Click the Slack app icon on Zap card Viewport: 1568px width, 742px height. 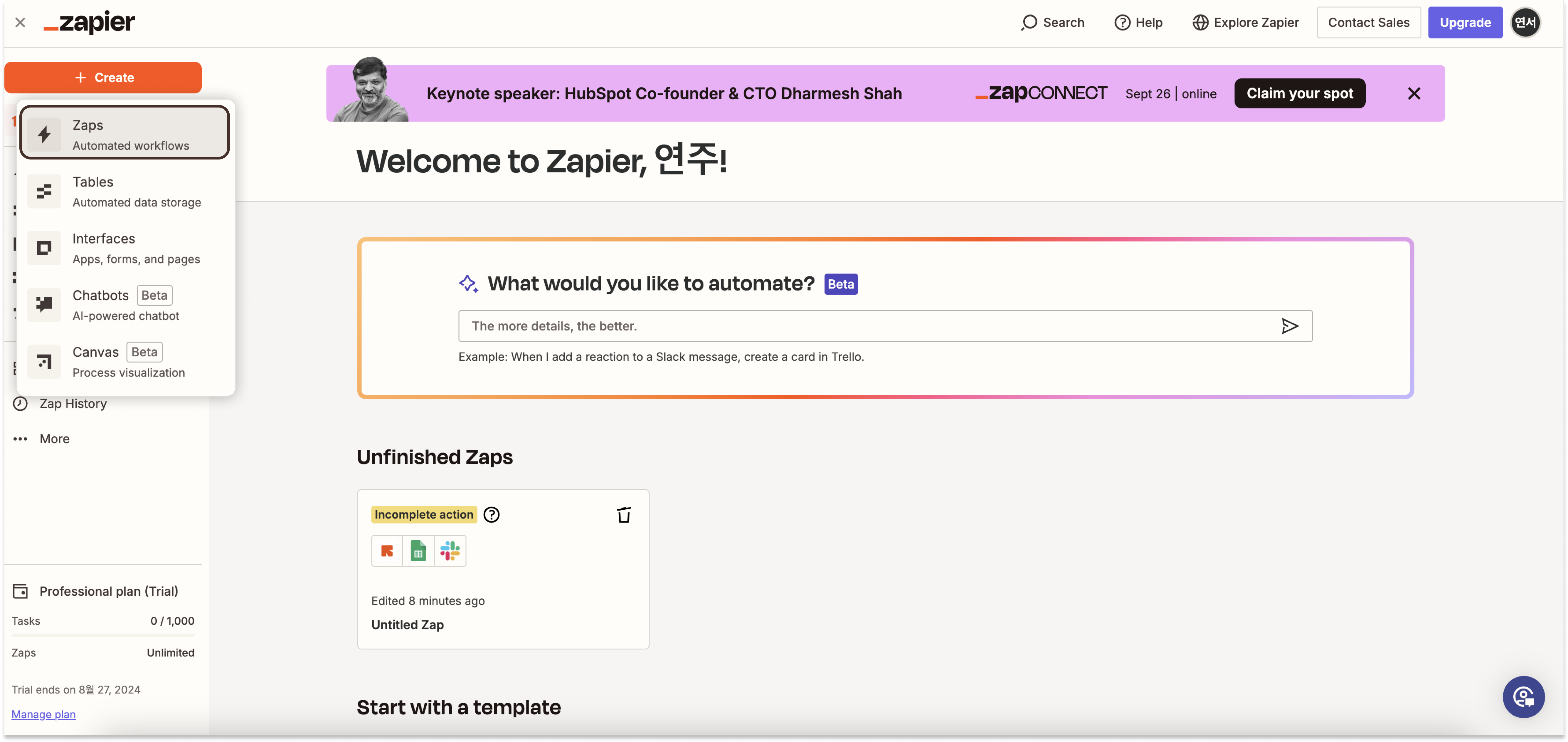coord(450,551)
